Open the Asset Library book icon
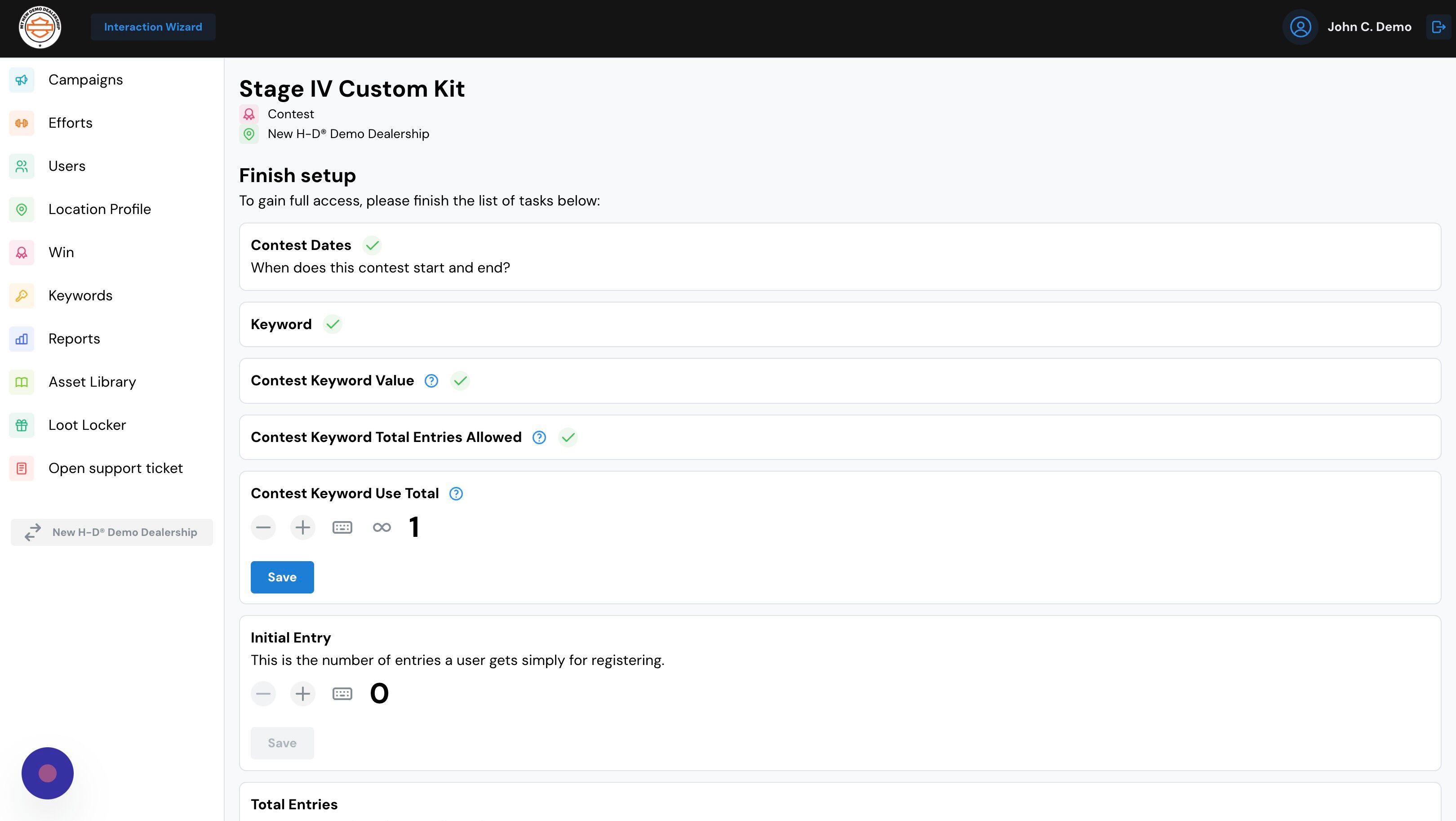The image size is (1456, 821). click(x=22, y=382)
